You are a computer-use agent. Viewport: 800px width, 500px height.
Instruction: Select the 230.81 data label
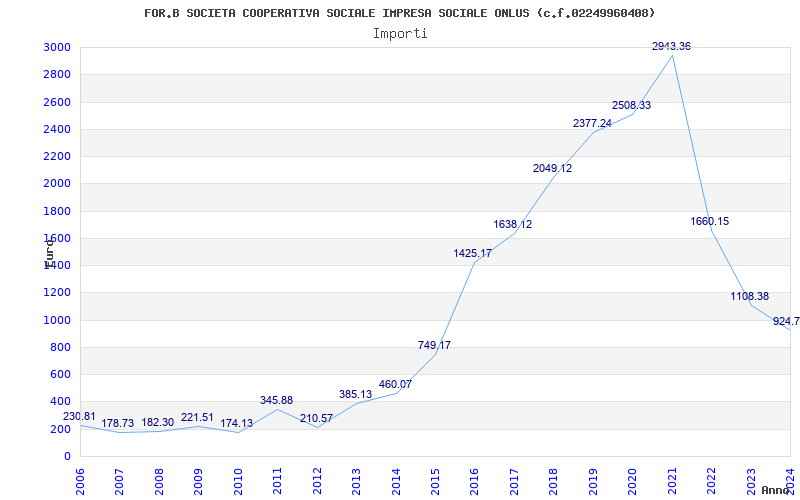coord(79,416)
